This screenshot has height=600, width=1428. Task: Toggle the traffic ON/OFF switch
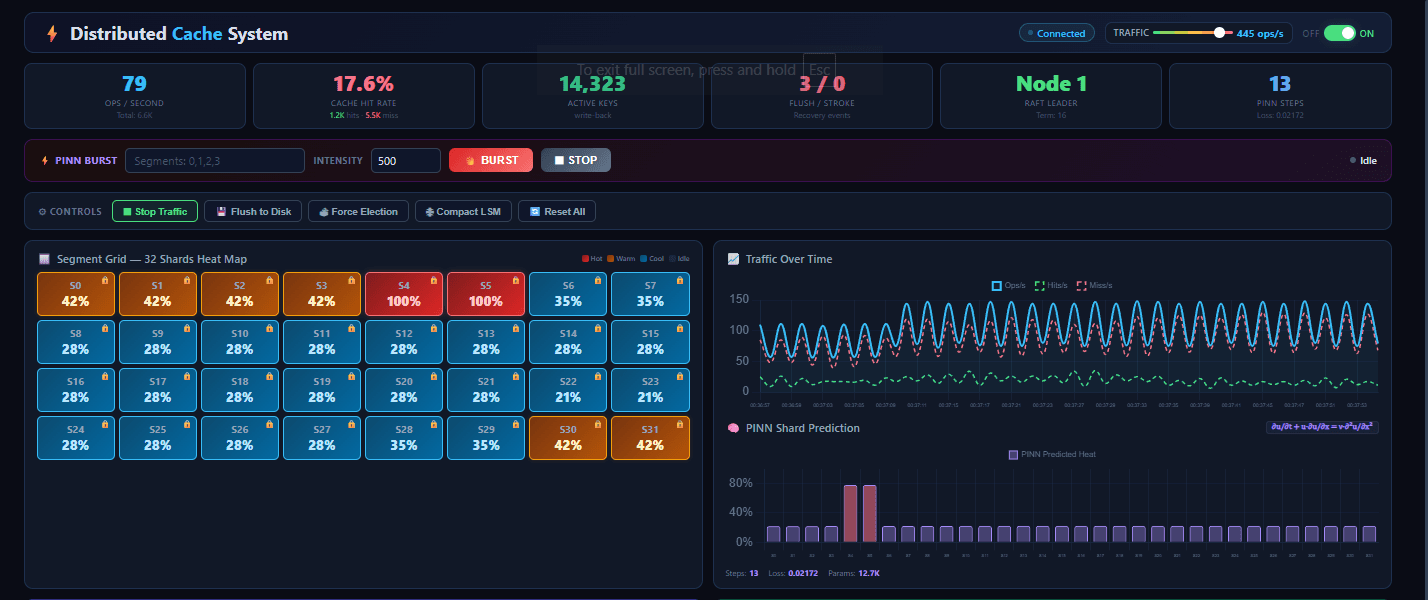pyautogui.click(x=1339, y=33)
